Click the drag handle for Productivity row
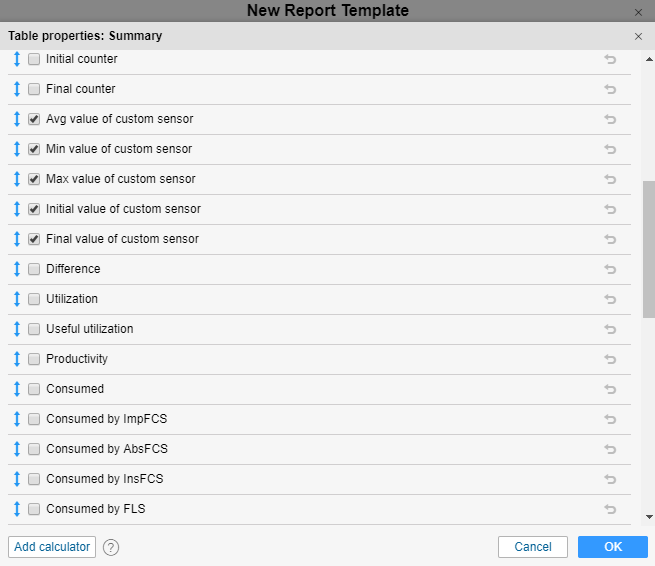This screenshot has height=566, width=655. coord(17,359)
